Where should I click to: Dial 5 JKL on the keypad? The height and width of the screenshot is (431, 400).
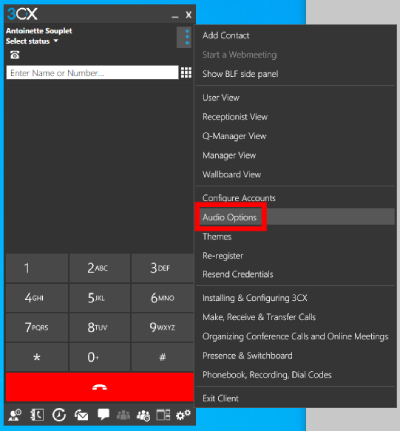point(100,298)
